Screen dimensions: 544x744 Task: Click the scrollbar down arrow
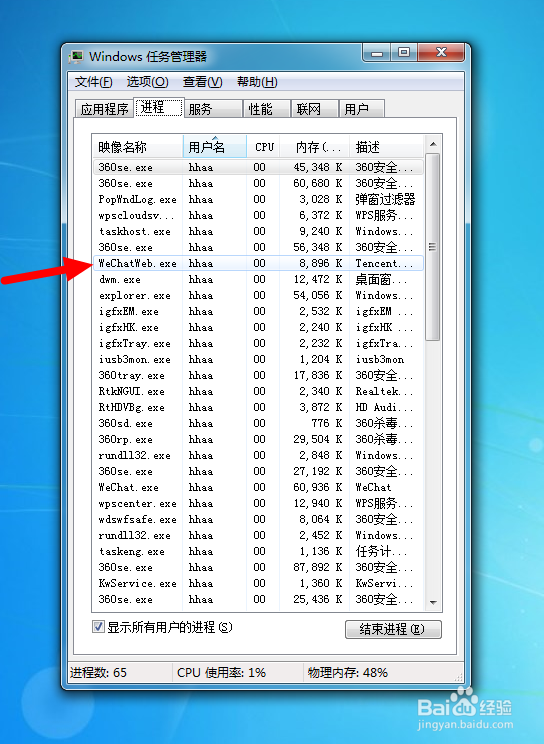433,603
